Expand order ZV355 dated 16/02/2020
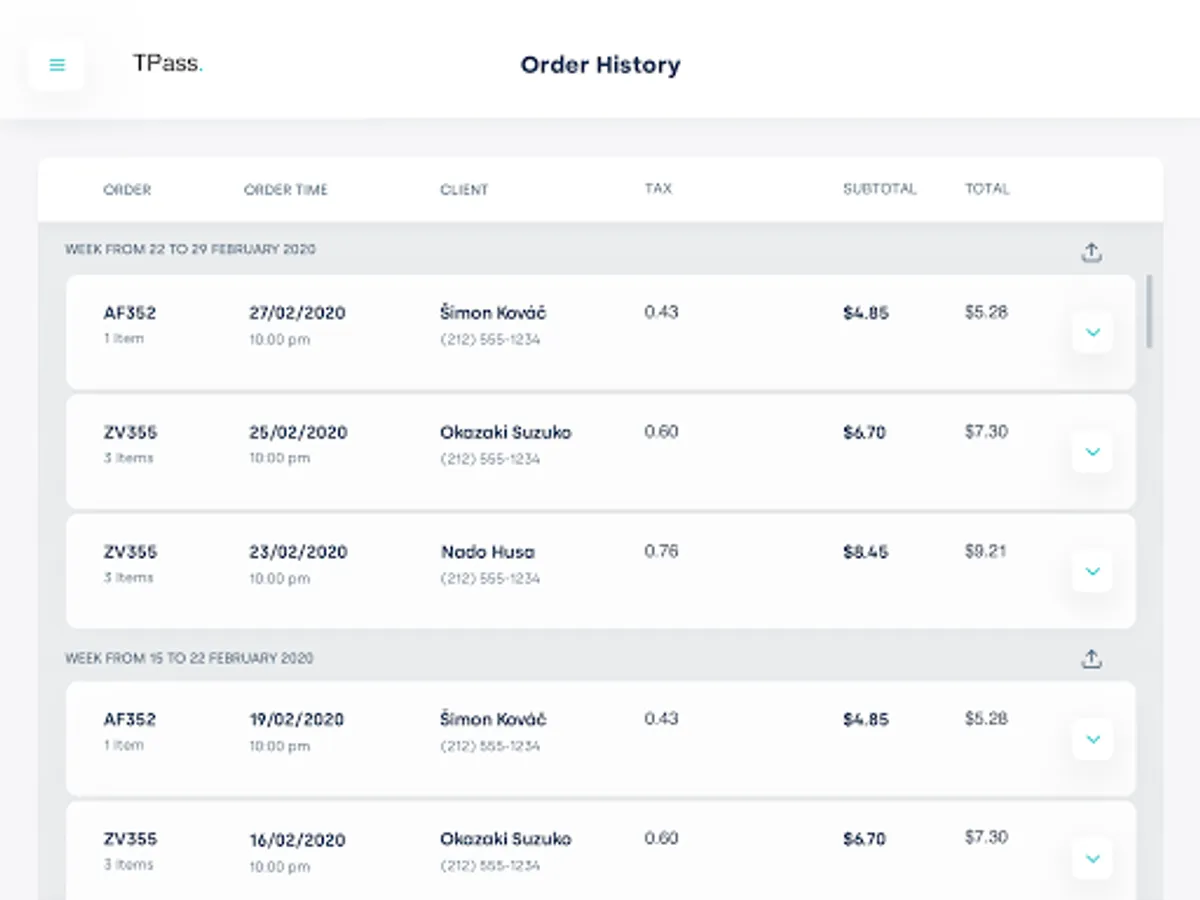The width and height of the screenshot is (1200, 900). (1092, 858)
